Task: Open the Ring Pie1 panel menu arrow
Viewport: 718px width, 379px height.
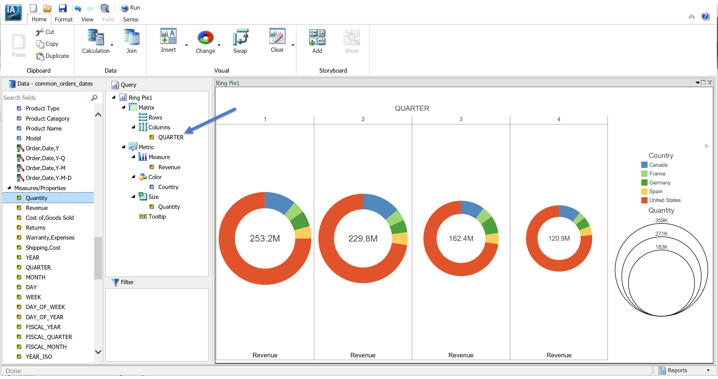Action: pos(697,82)
